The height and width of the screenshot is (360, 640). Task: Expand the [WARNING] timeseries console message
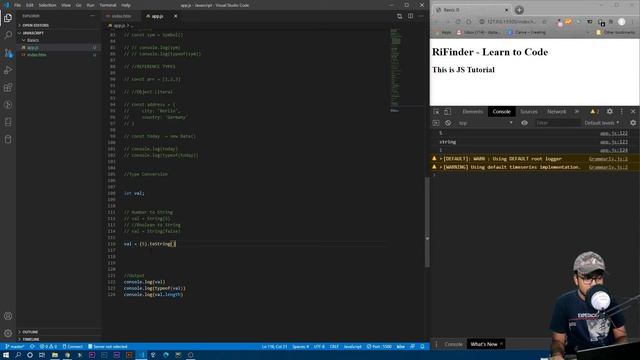click(441, 167)
